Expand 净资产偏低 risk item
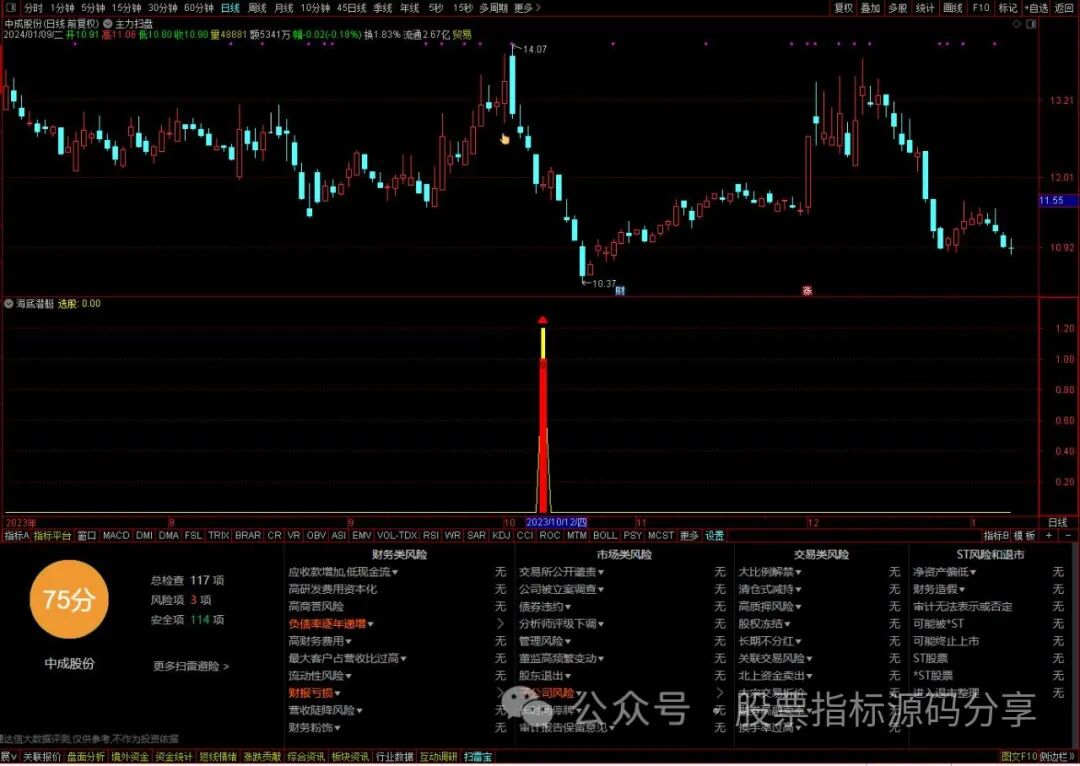This screenshot has height=766, width=1080. point(944,572)
